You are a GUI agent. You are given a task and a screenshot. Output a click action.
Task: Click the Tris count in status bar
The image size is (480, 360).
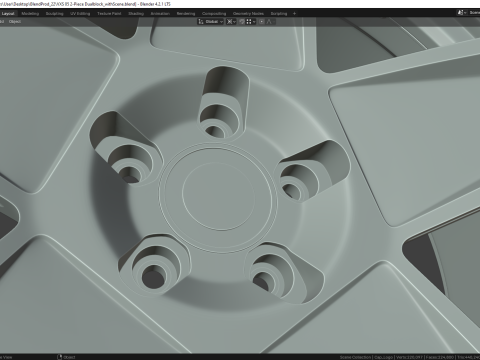tap(469, 357)
